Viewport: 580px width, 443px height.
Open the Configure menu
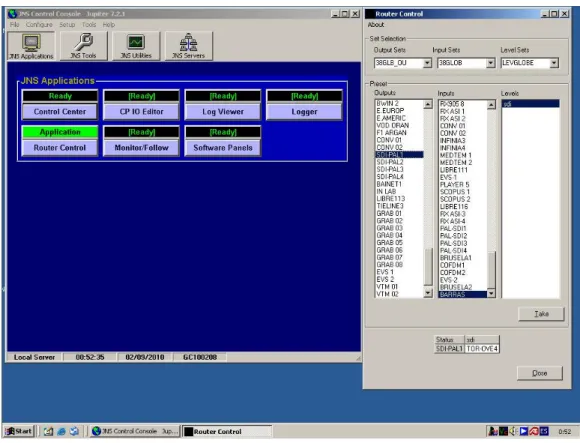[x=39, y=25]
